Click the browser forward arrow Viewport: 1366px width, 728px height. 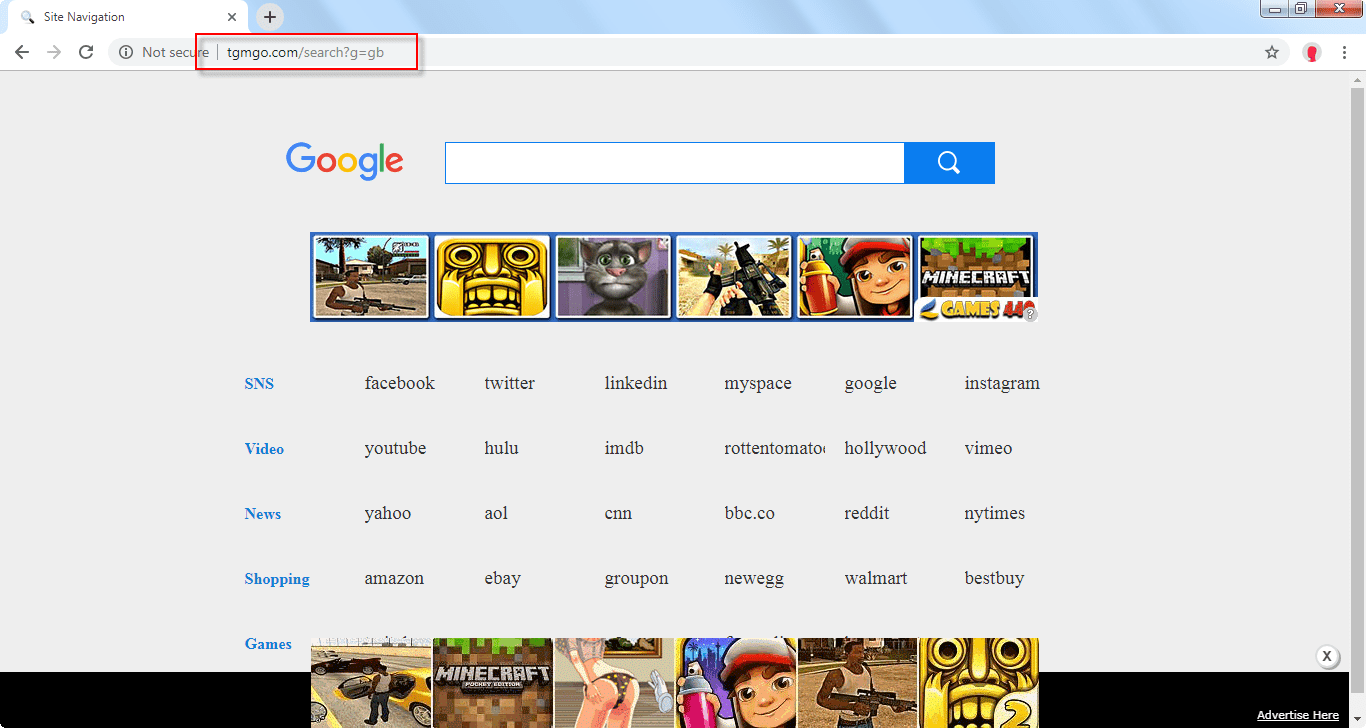54,52
